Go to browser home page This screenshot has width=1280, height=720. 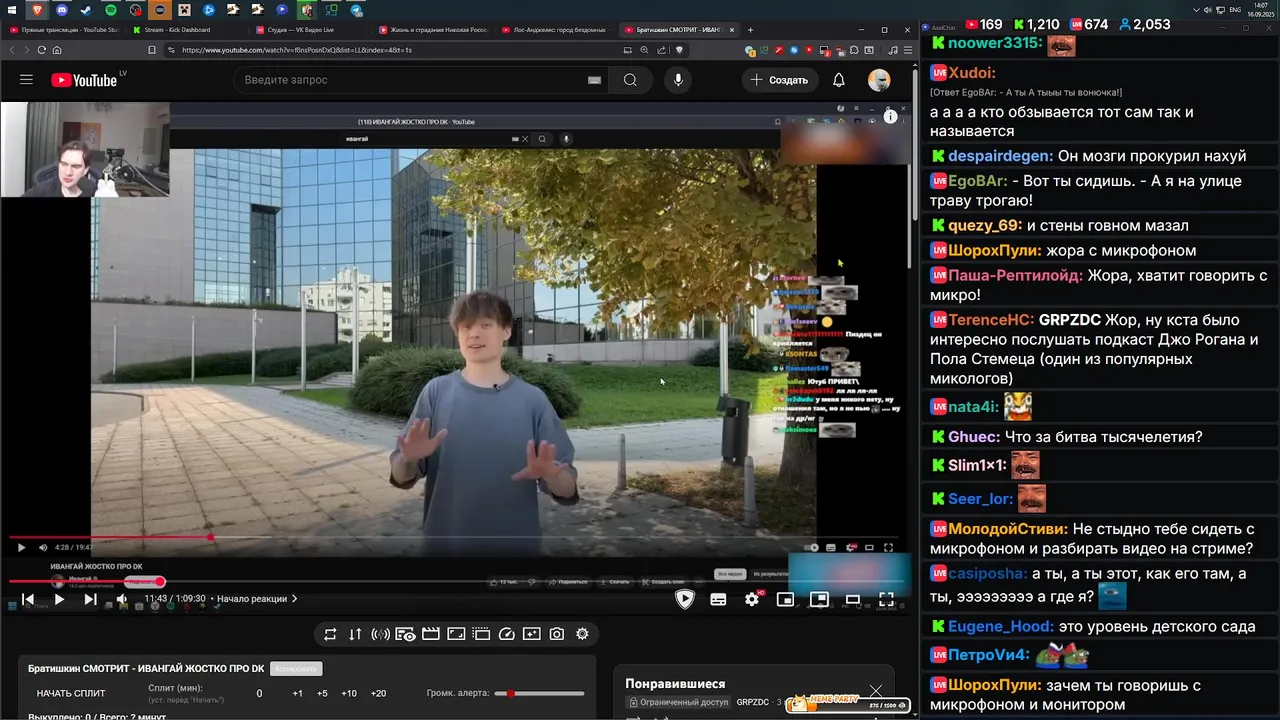click(57, 50)
